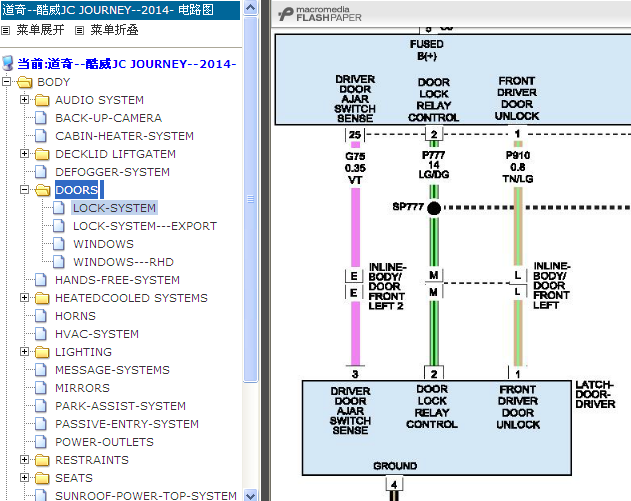Open the PASSIVE-ENTRY-SYSTEM diagram
This screenshot has height=501, width=631.
[127, 424]
